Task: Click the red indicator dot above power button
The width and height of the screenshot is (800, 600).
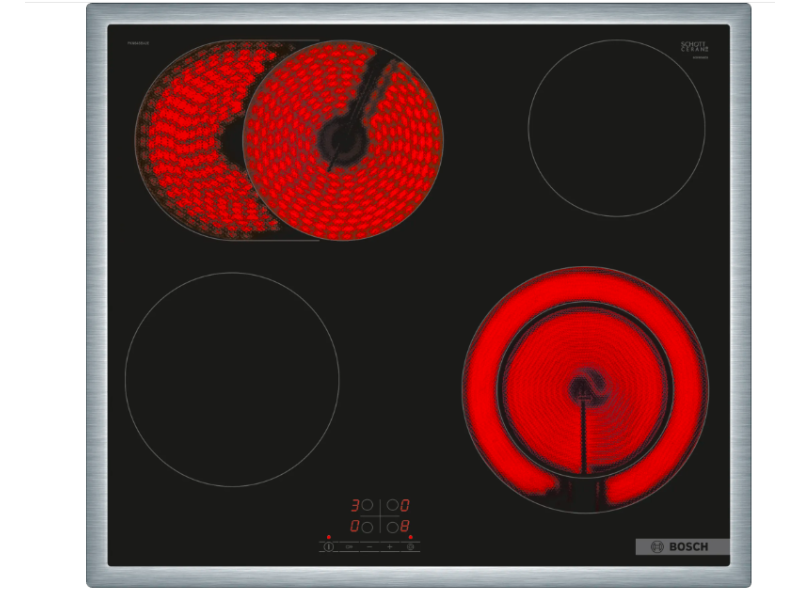Action: tap(328, 537)
